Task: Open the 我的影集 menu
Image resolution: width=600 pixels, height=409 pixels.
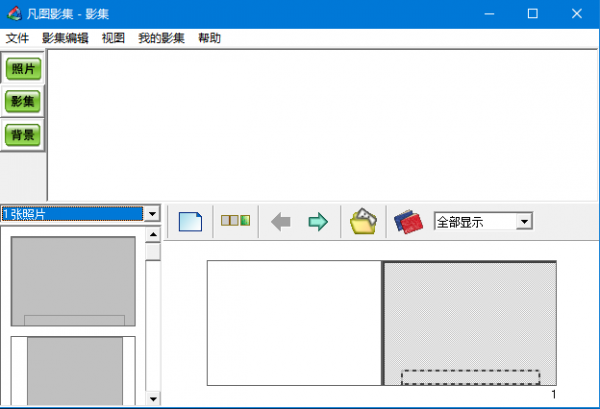Action: (161, 38)
